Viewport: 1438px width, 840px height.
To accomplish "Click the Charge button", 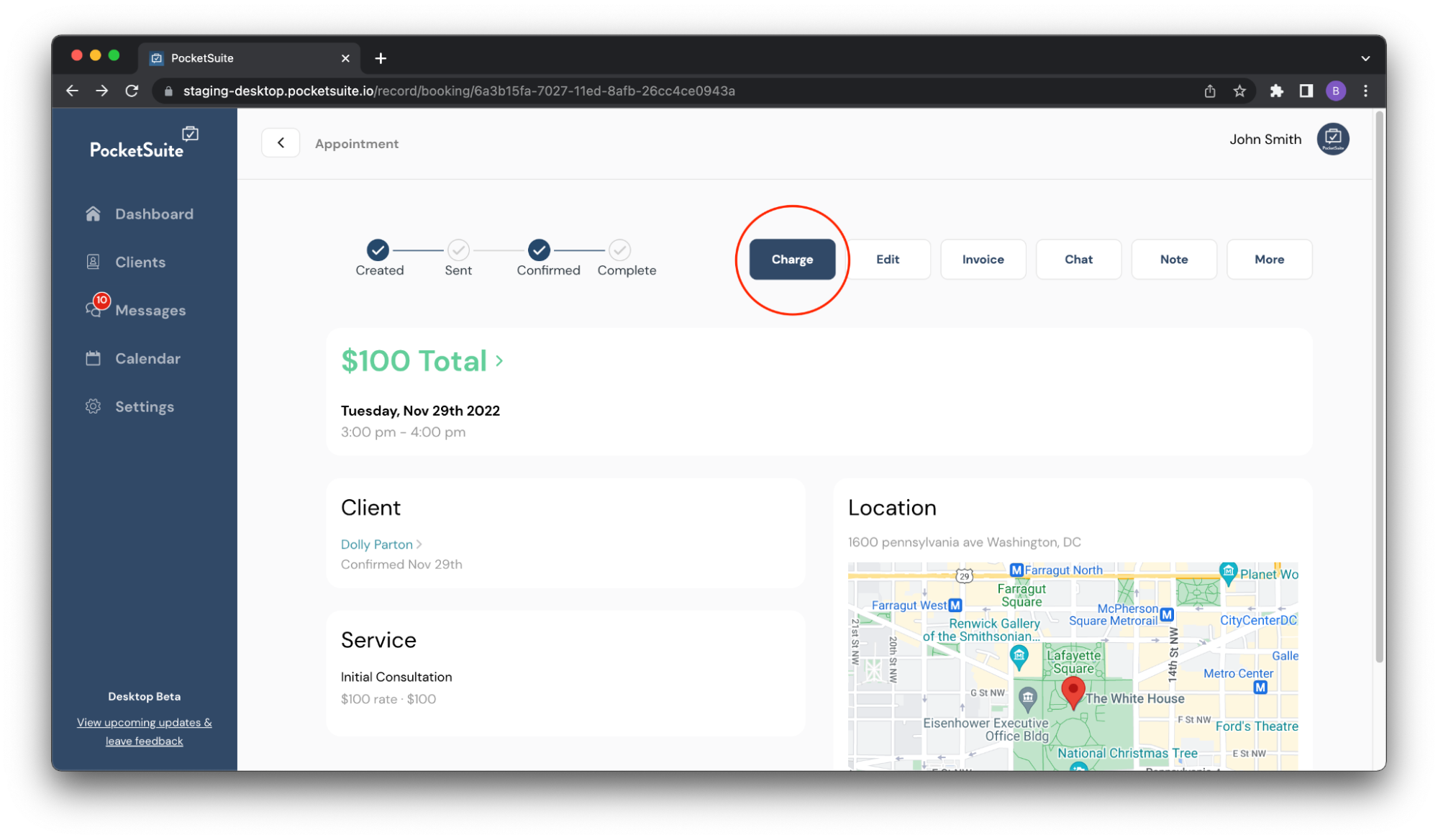I will (x=792, y=259).
